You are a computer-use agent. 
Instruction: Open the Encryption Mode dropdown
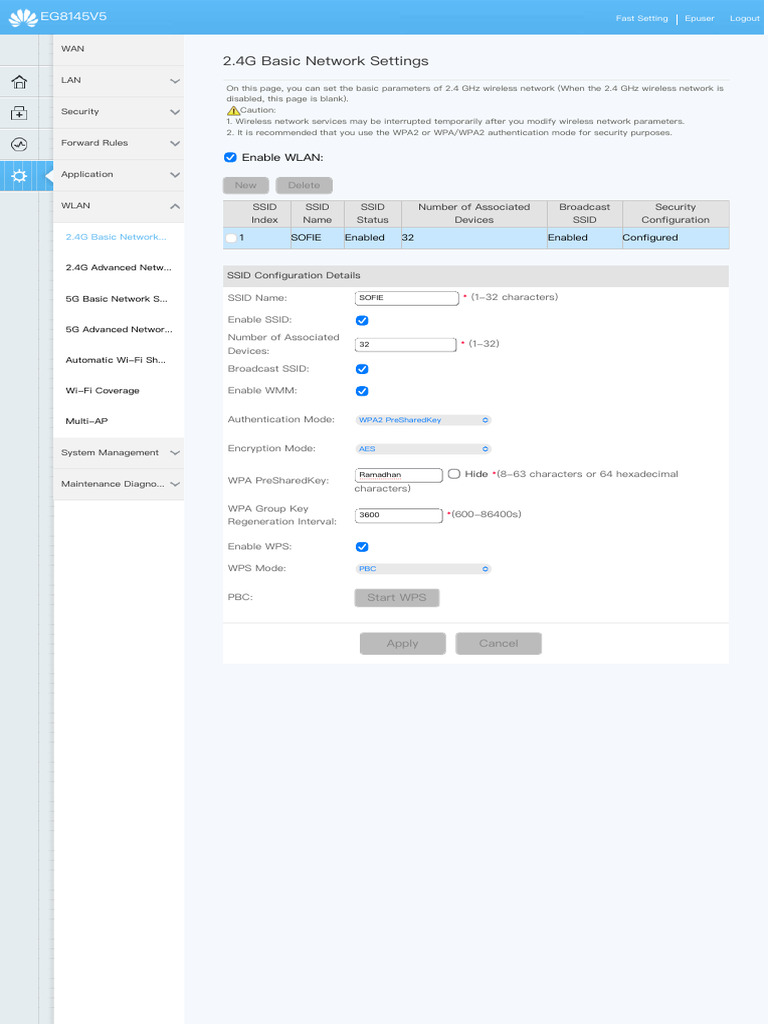point(423,449)
